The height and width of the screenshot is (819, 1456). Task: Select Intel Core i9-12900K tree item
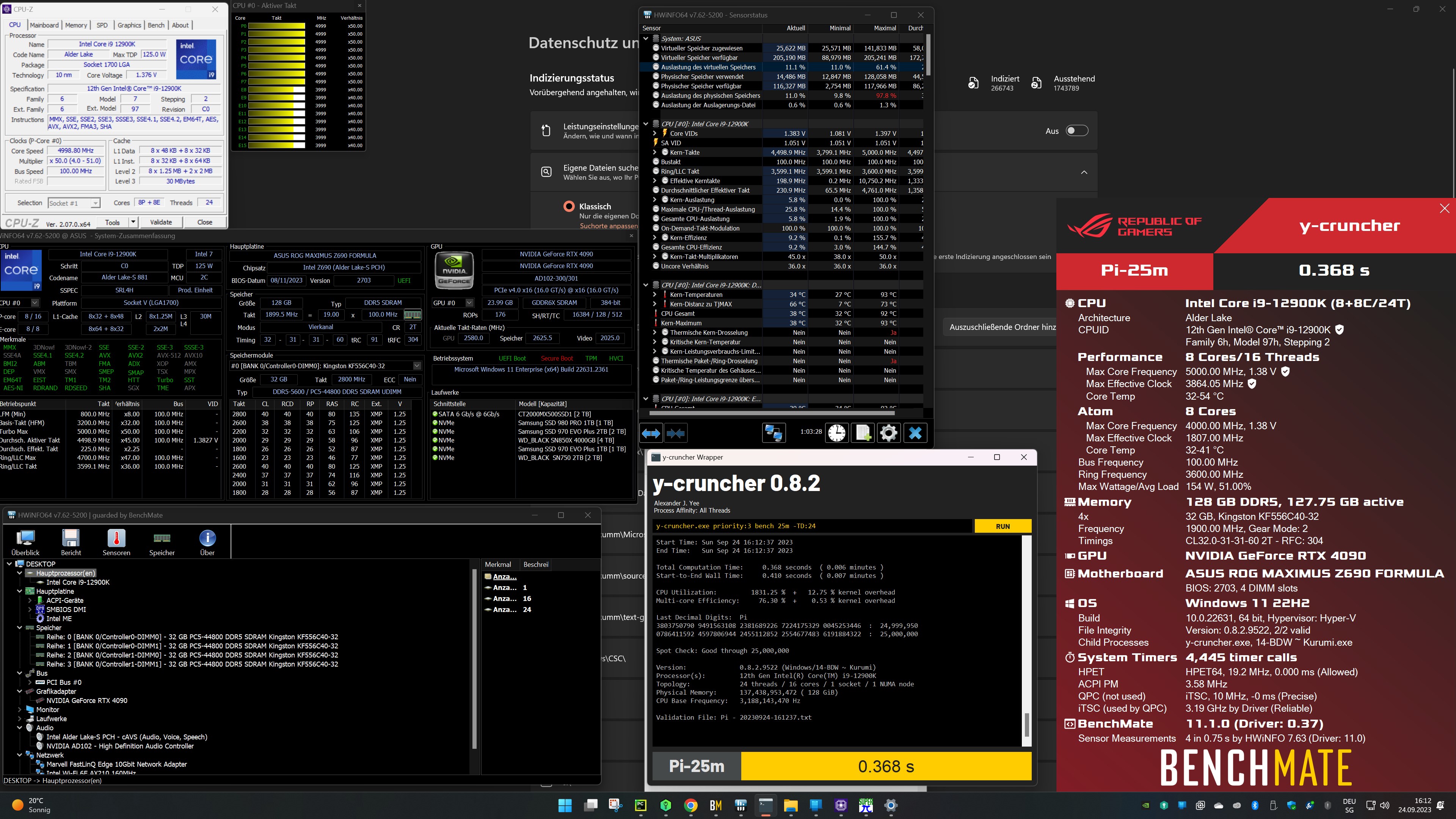[x=77, y=582]
